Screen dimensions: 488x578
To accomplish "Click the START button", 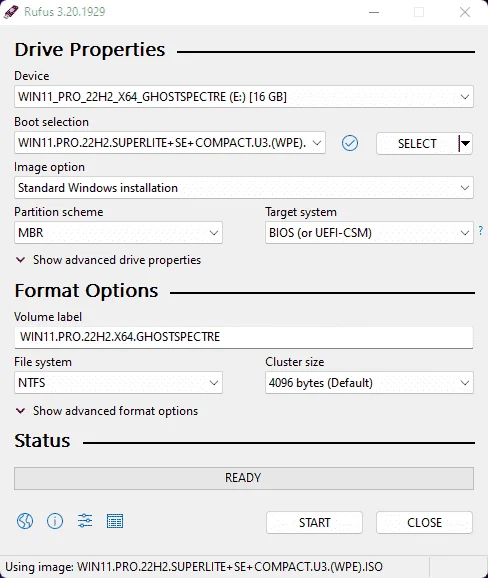I will [x=314, y=522].
